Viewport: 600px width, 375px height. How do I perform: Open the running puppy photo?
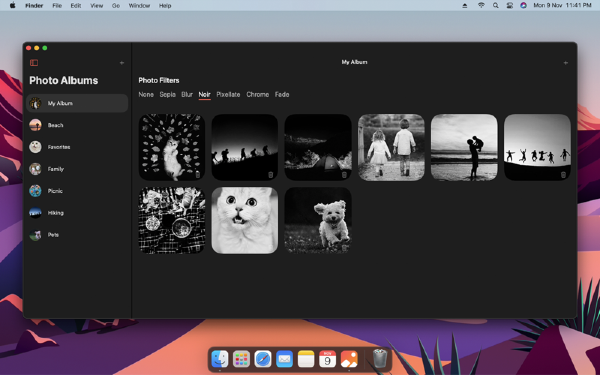coord(318,220)
